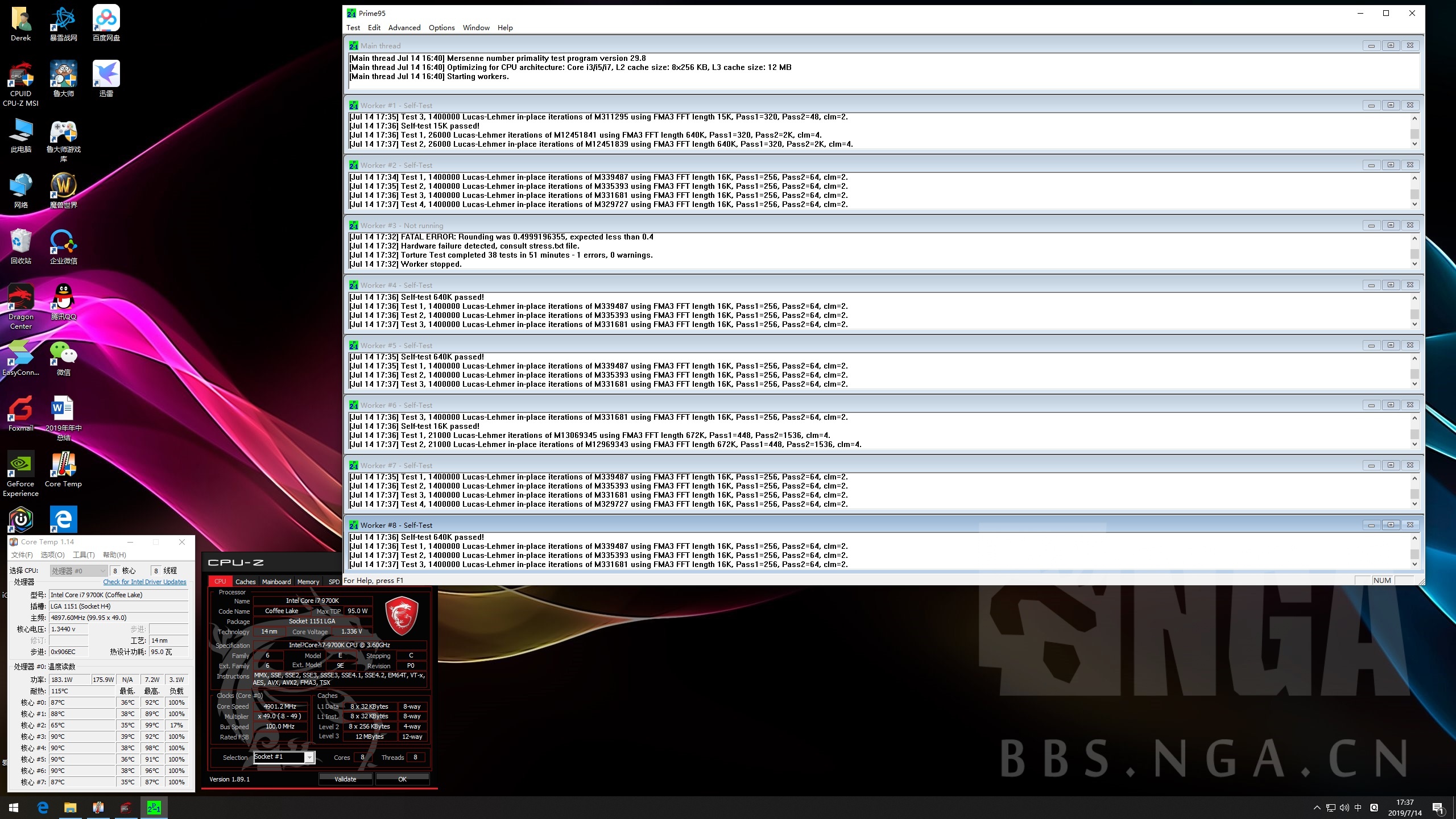1456x819 pixels.
Task: Show hidden system tray icons chevron
Action: pos(1317,808)
